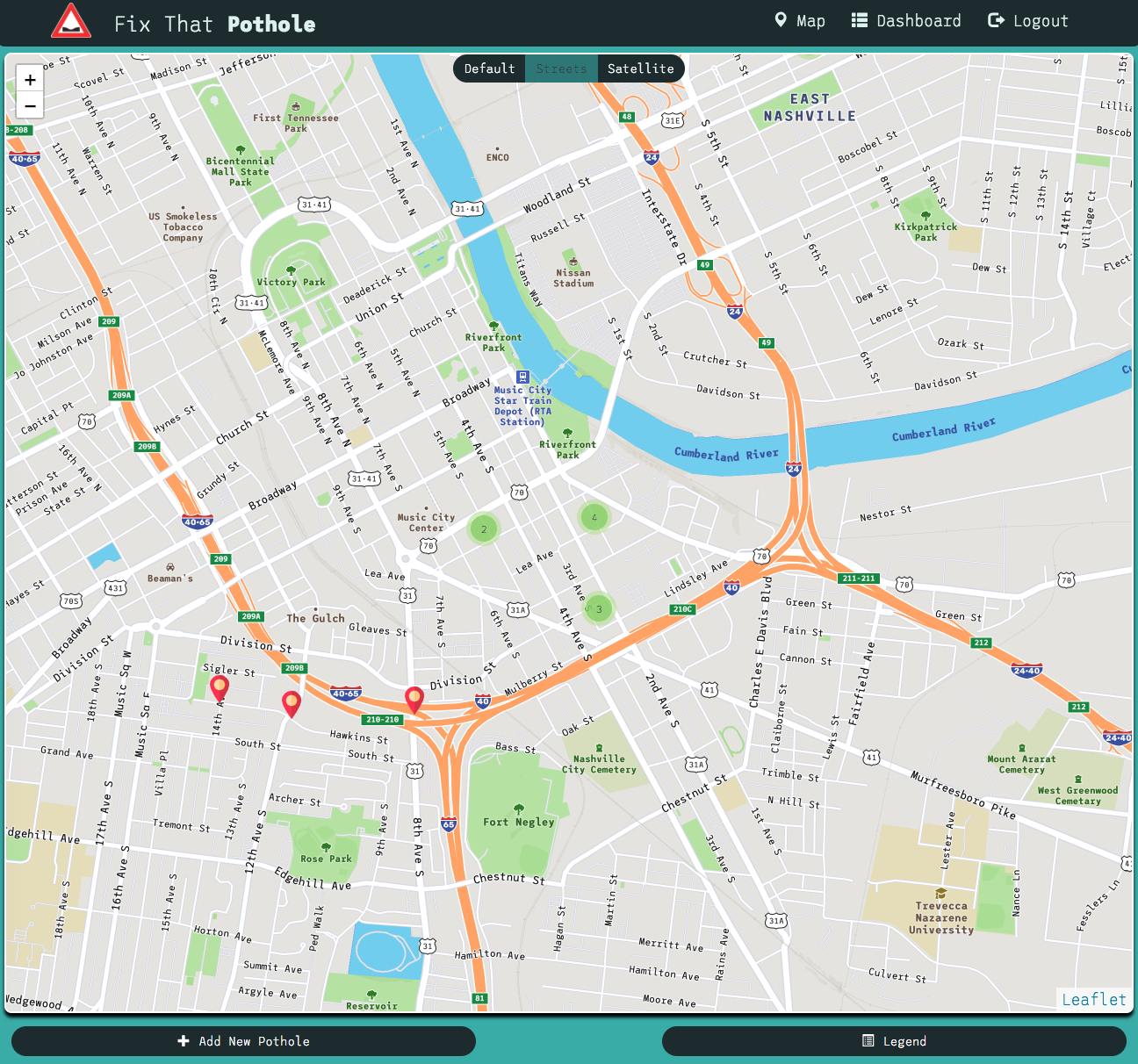
Task: Follow the Leaflet attribution link
Action: coord(1094,999)
